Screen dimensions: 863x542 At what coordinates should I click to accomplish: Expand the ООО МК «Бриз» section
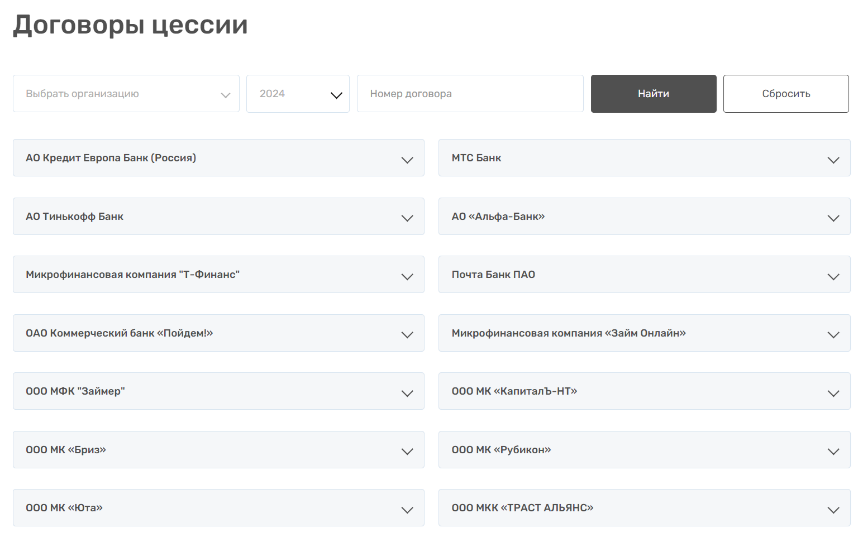[x=218, y=450]
